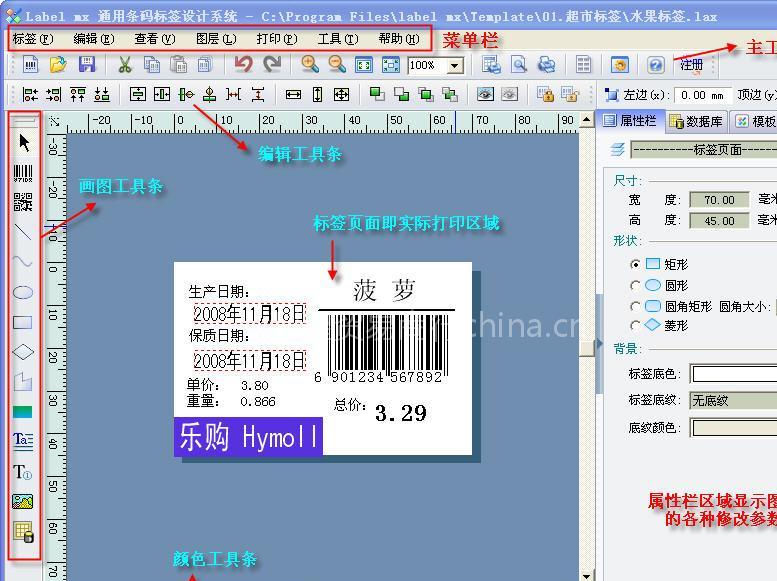The image size is (777, 581).
Task: Open the 图层(L) menu
Action: click(x=216, y=39)
